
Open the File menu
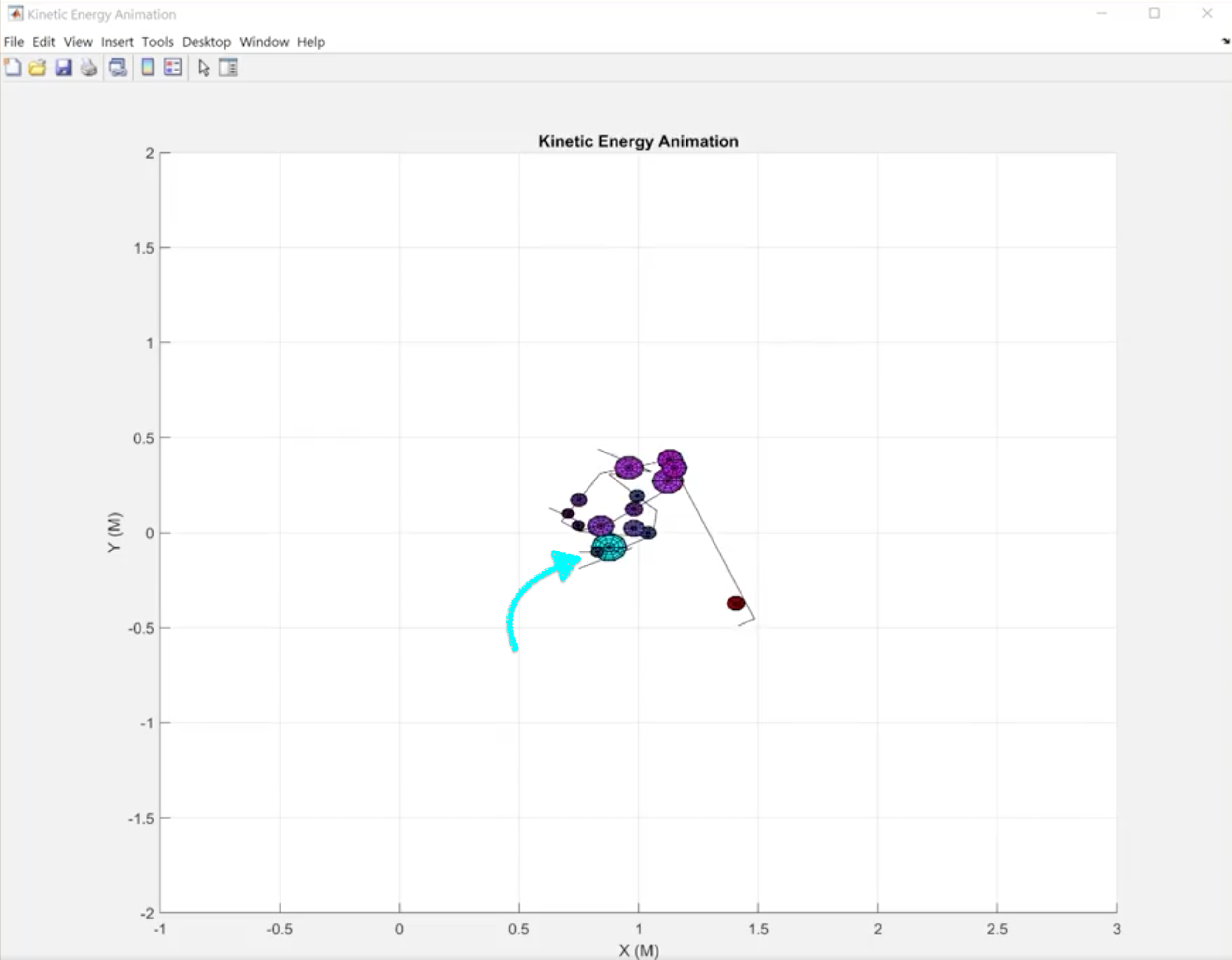pos(14,42)
